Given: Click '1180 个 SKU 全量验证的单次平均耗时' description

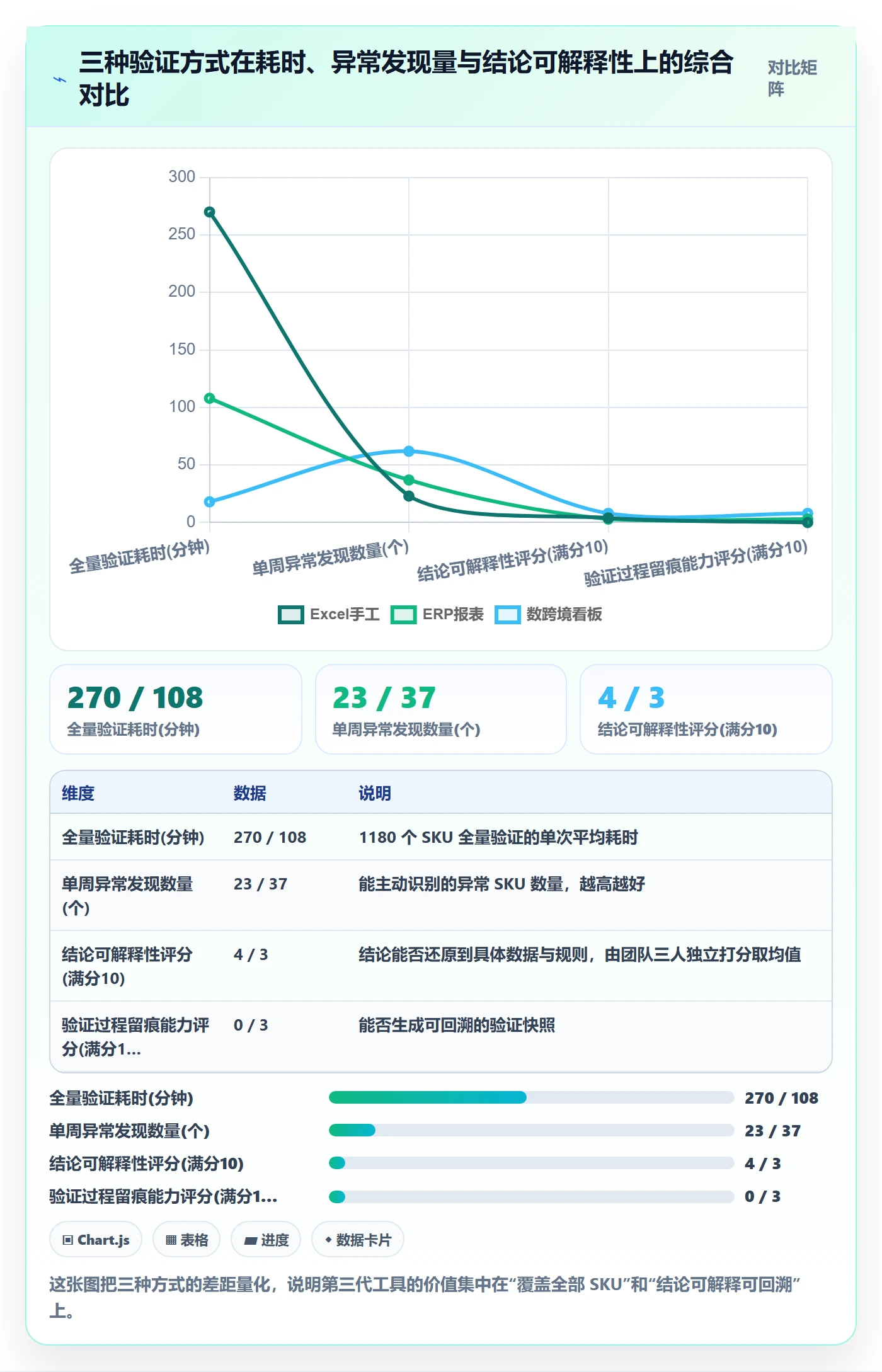Looking at the screenshot, I should pos(498,837).
